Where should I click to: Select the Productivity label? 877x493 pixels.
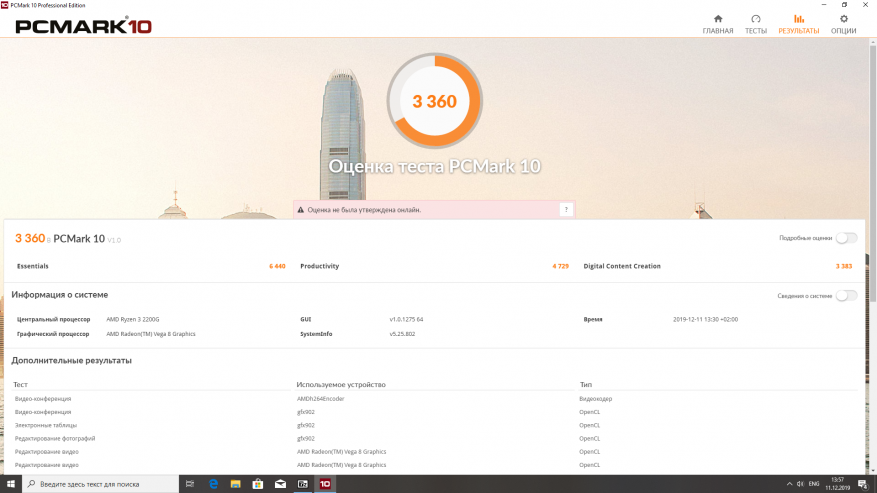pyautogui.click(x=319, y=266)
